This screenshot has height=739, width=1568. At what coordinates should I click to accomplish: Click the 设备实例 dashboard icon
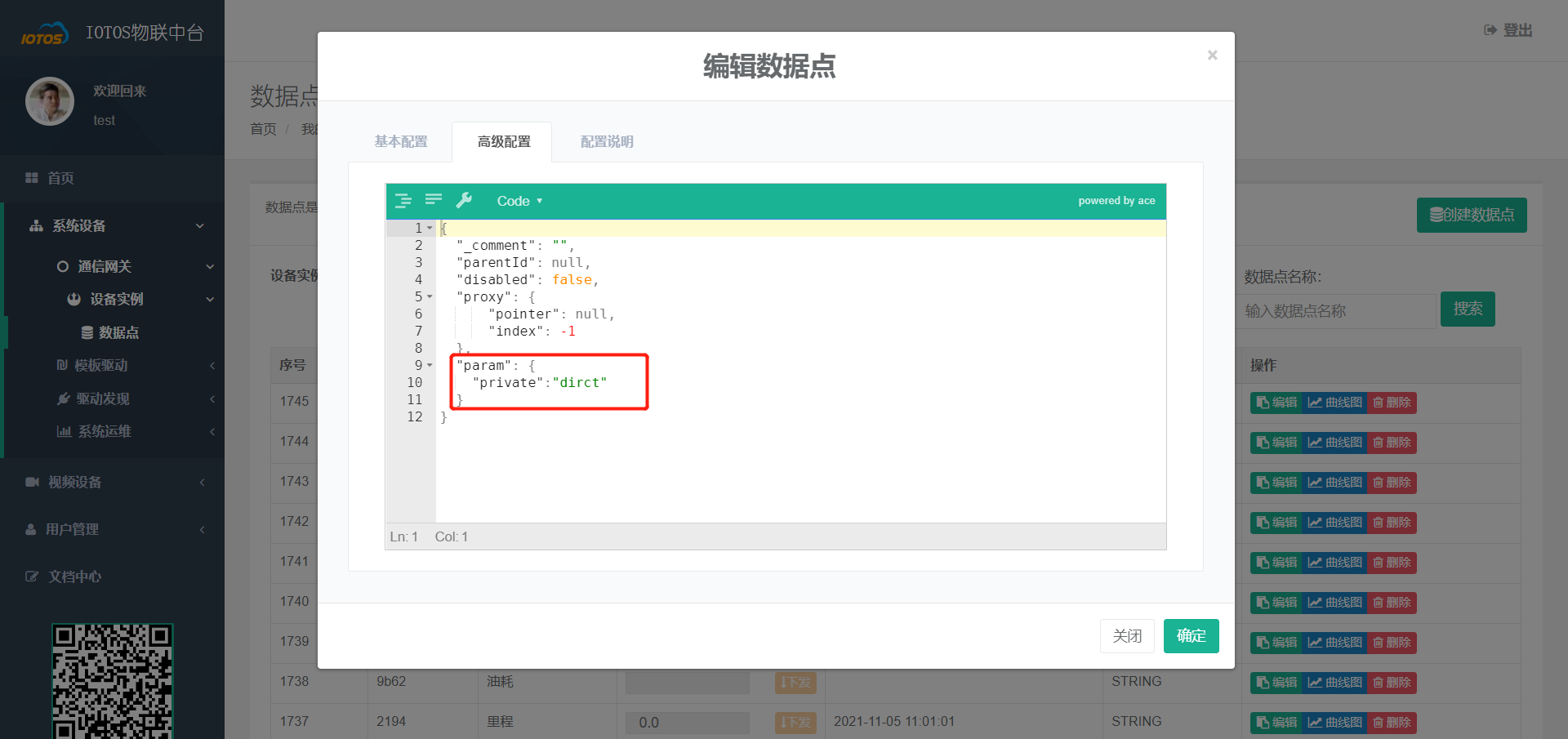(x=73, y=299)
